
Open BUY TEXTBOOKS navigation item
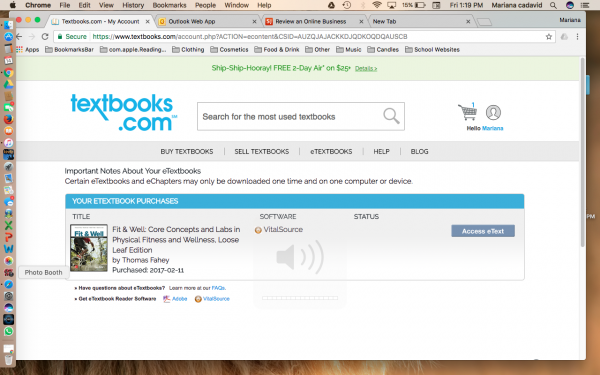pyautogui.click(x=187, y=152)
